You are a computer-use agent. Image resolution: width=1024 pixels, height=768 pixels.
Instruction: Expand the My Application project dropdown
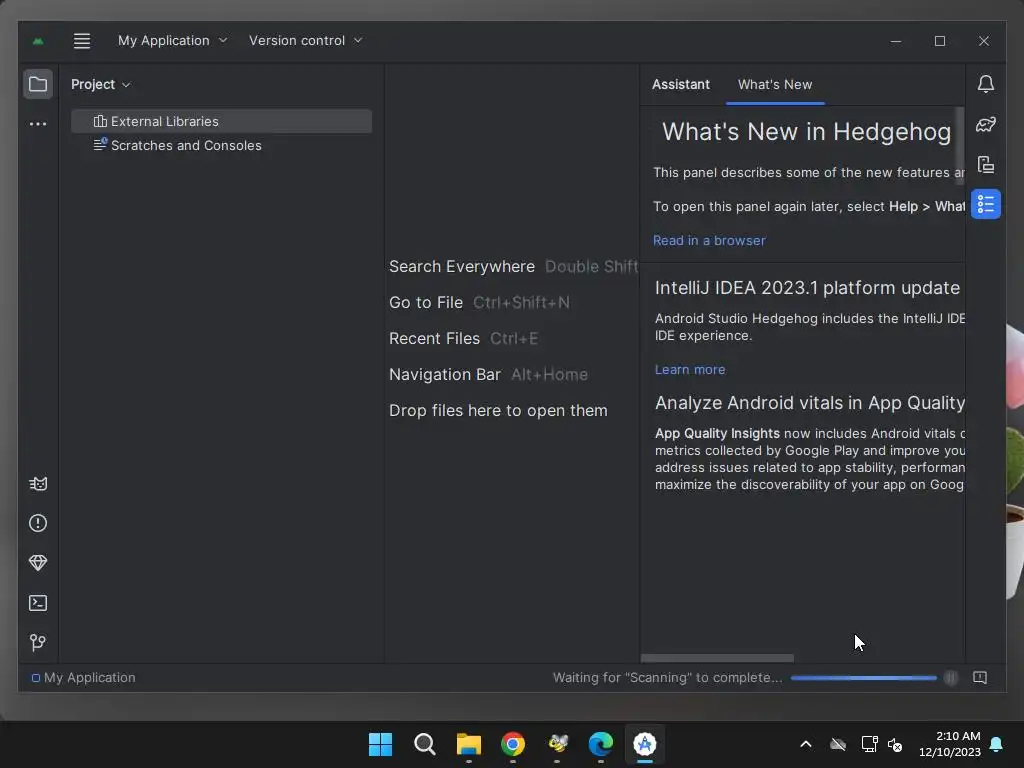[x=172, y=41]
